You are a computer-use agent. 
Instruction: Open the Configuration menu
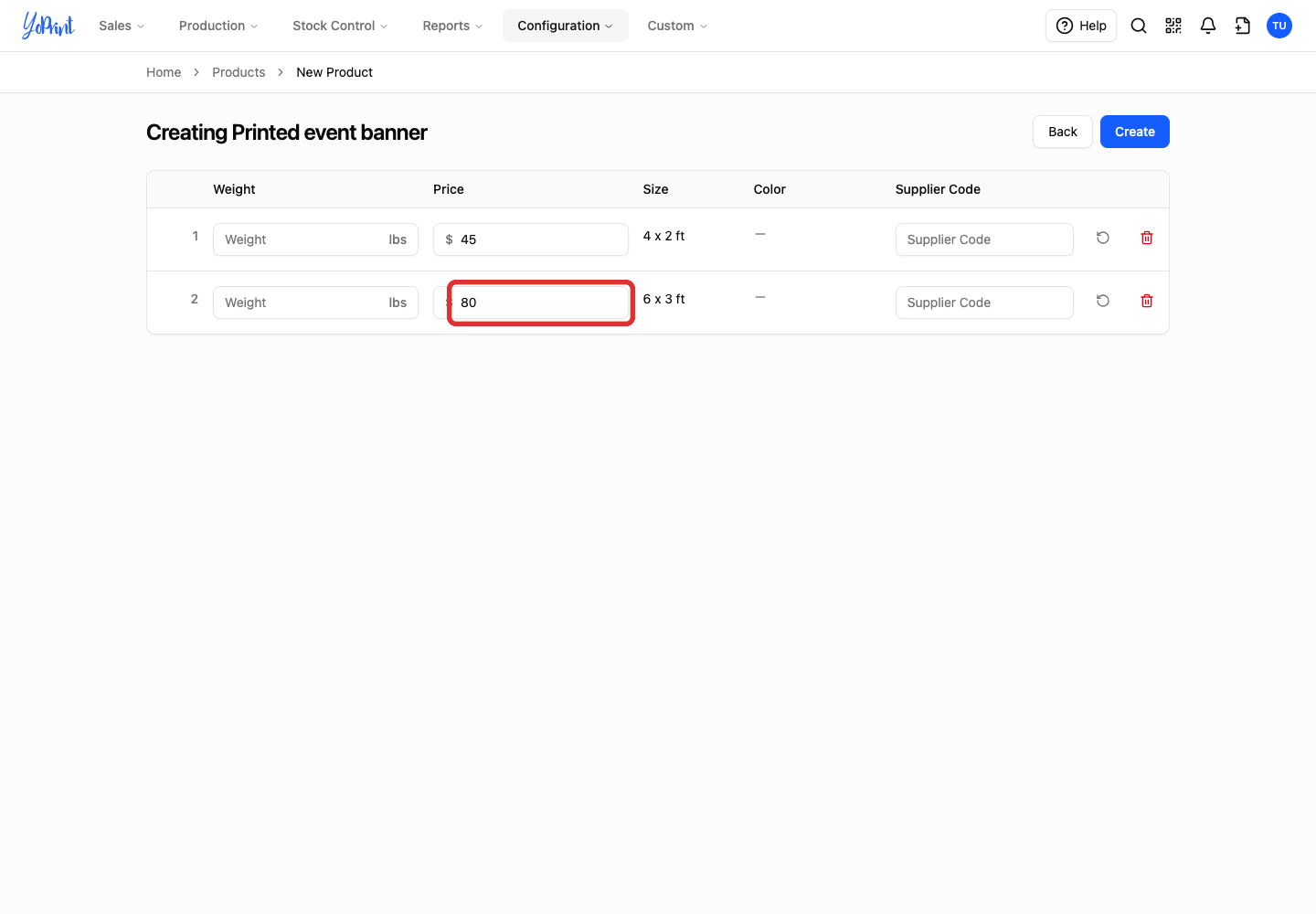point(566,26)
